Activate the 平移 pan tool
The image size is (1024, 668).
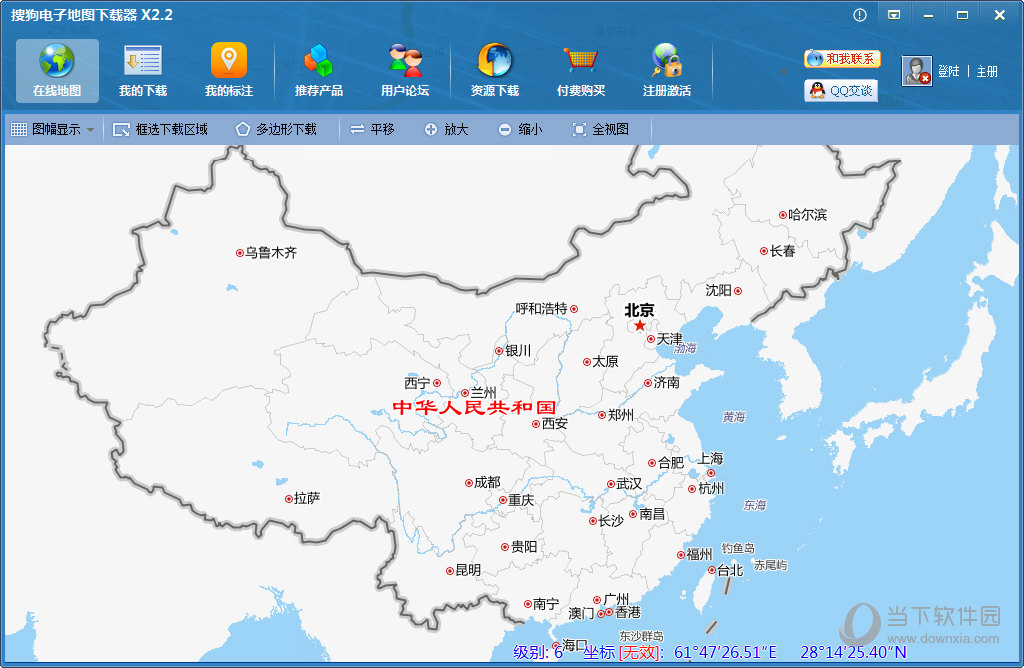pos(372,129)
